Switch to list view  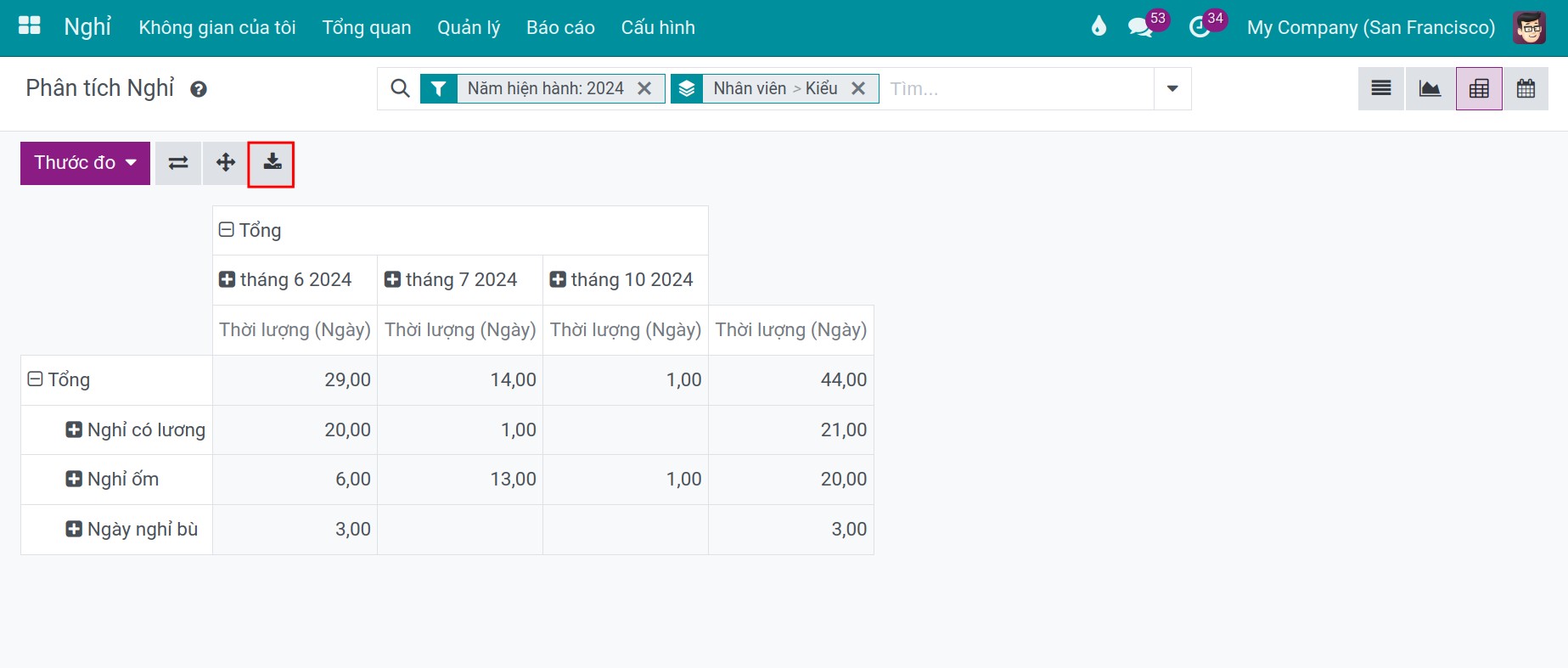pos(1381,88)
